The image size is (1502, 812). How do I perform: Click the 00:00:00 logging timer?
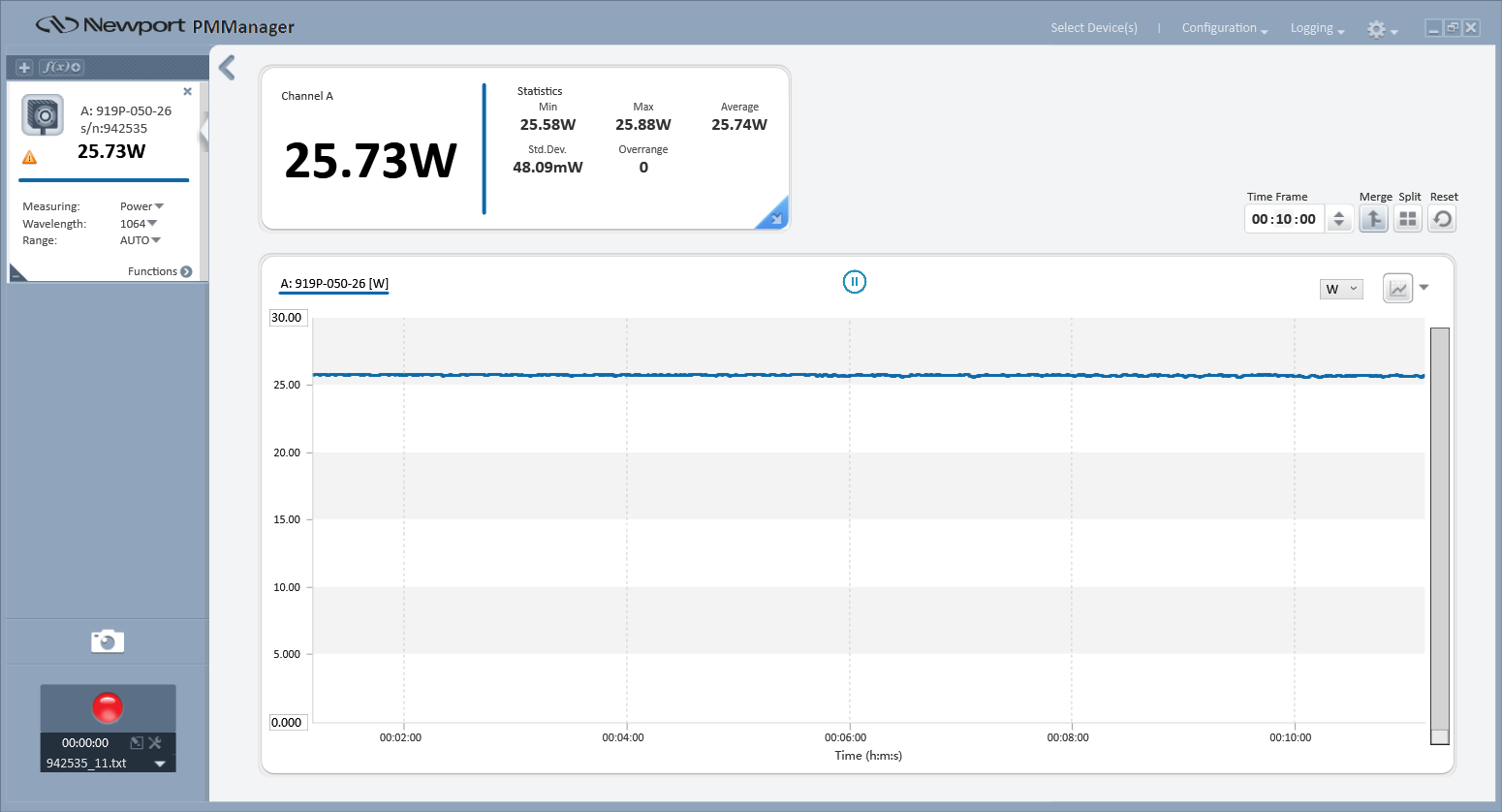[85, 743]
